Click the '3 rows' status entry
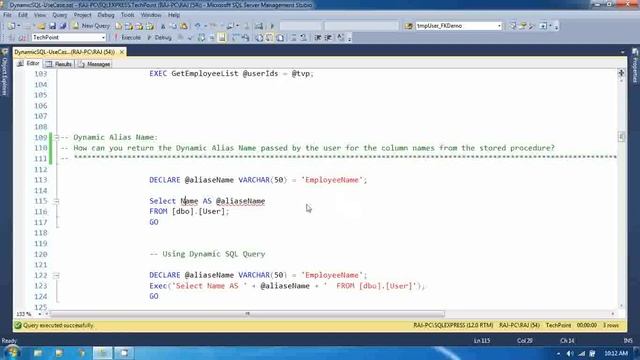Screen dimensions: 640x360 point(611,326)
